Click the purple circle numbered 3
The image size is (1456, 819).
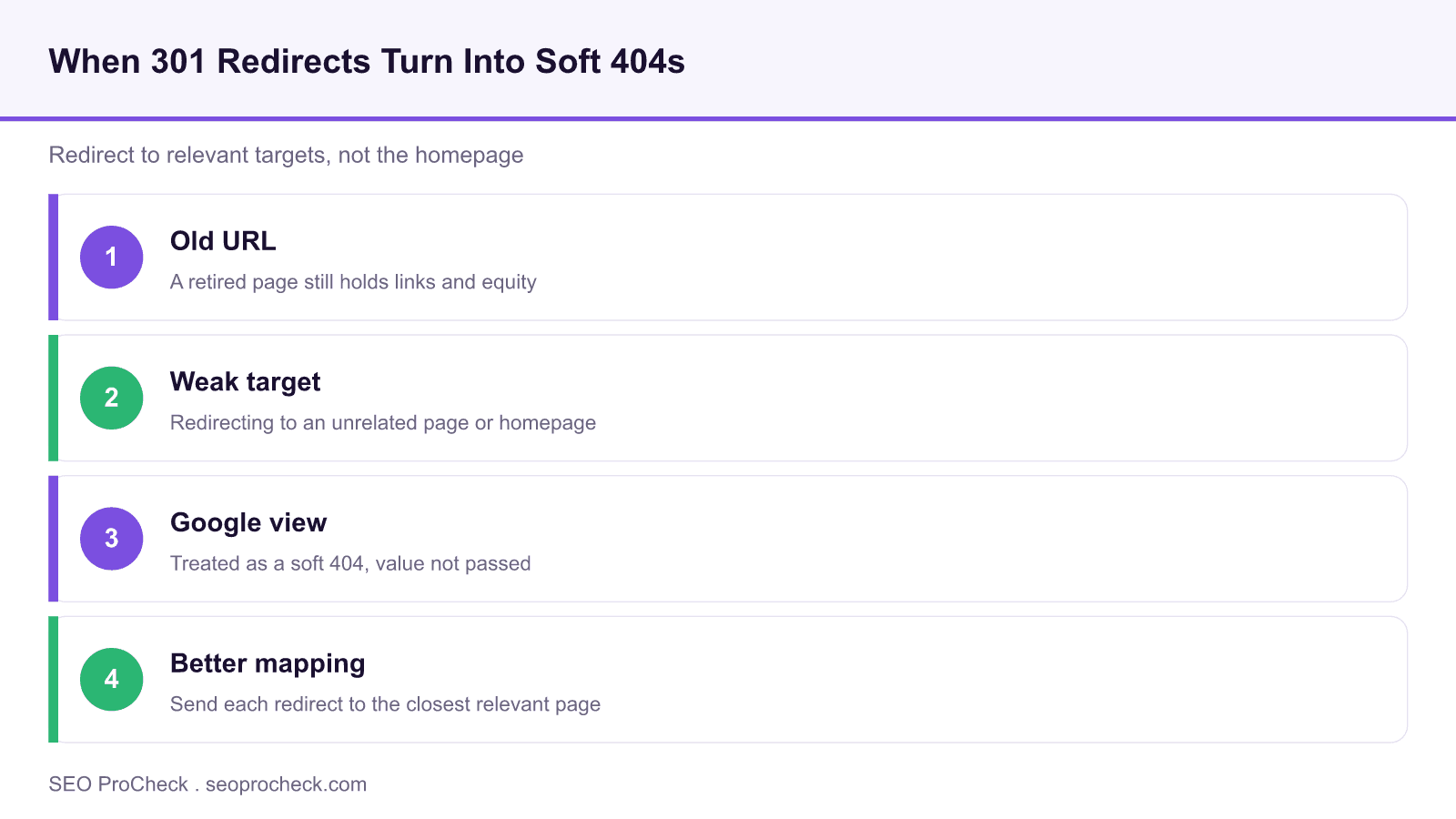pos(111,539)
